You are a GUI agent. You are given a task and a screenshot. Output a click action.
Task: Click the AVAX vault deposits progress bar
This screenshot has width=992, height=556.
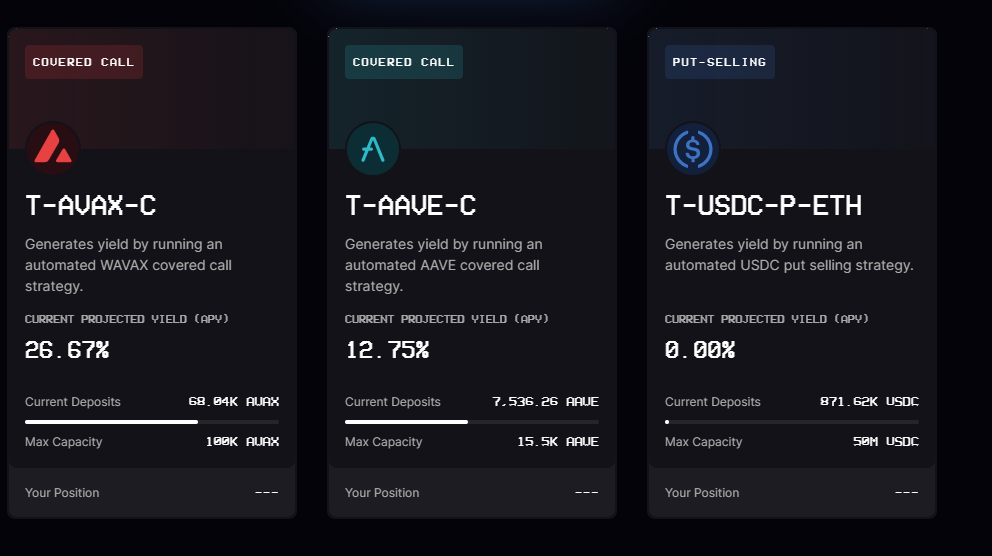coord(152,421)
